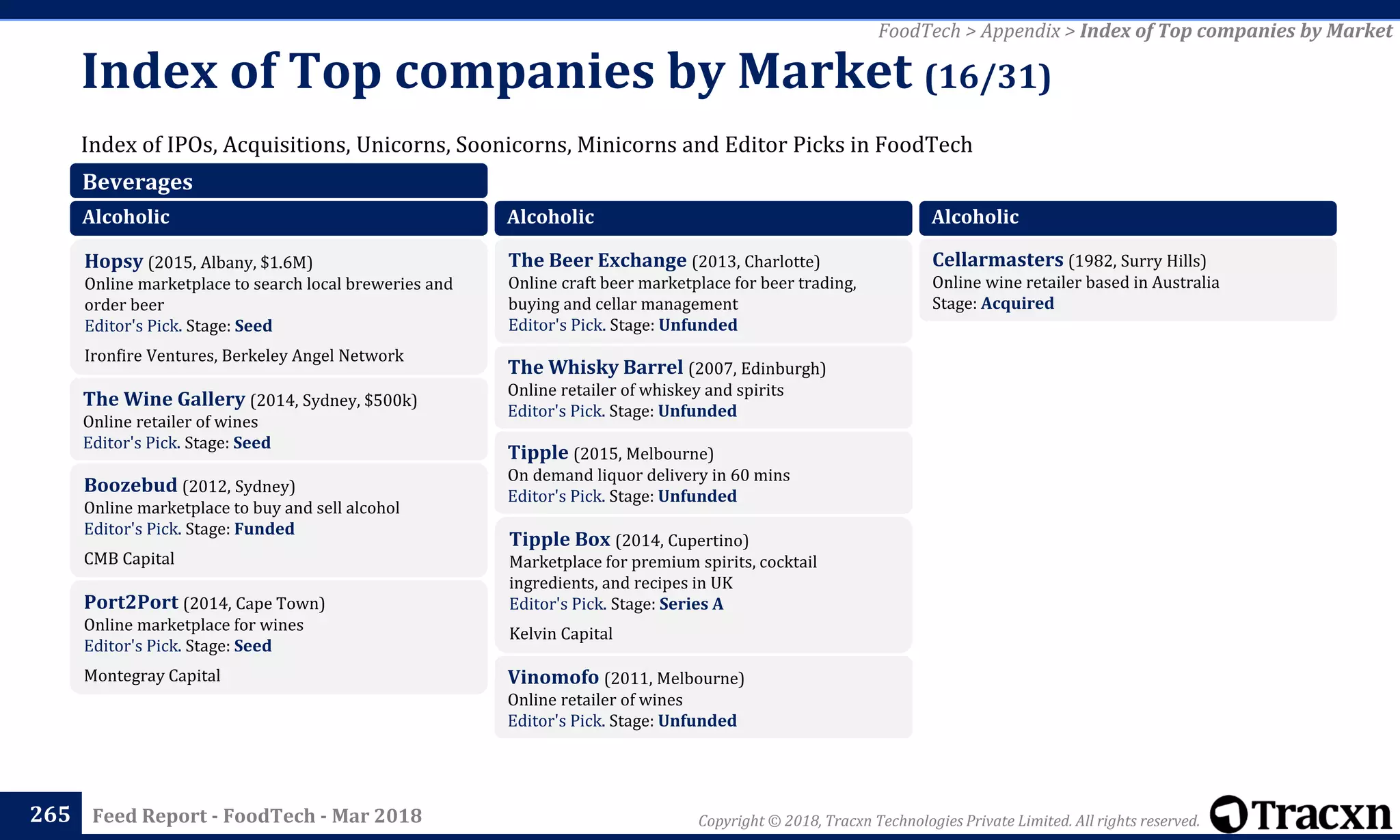1400x840 pixels.
Task: Select the middle column Alcoholic header
Action: click(x=703, y=217)
